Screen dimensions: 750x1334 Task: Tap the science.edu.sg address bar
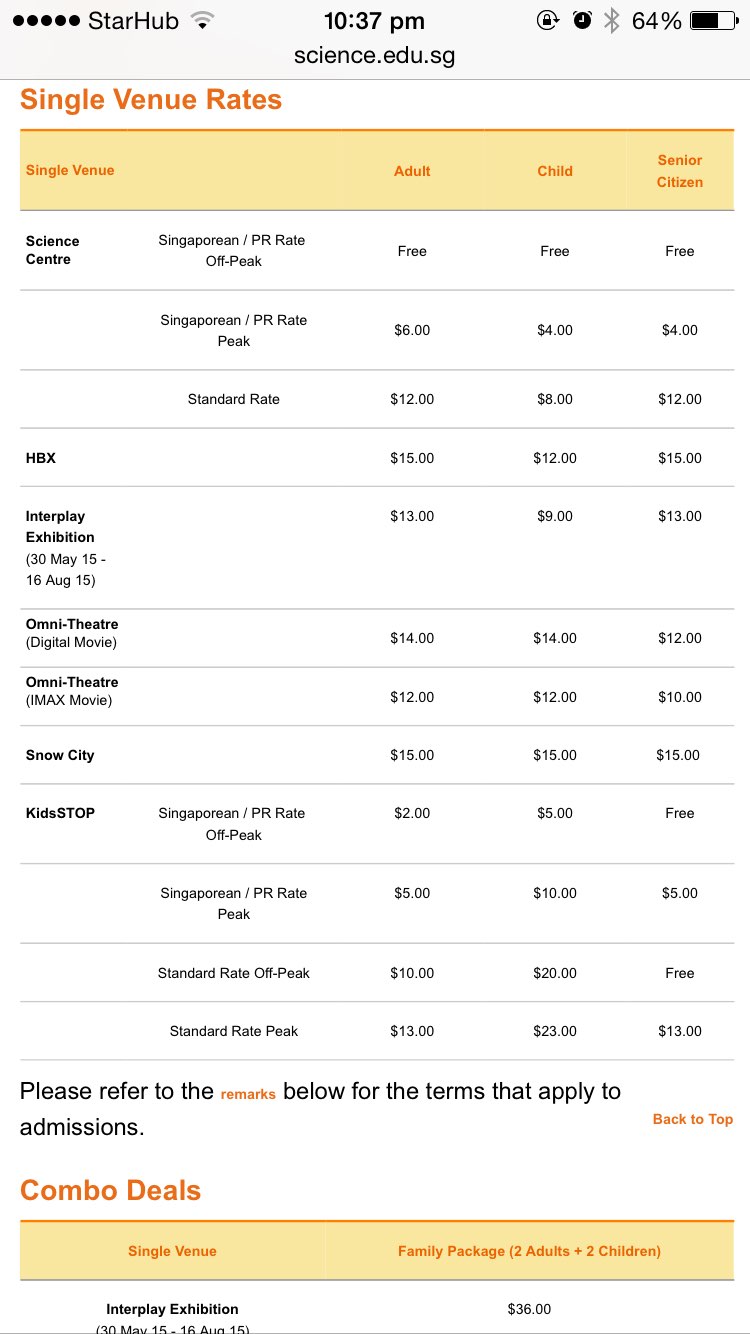(x=374, y=56)
